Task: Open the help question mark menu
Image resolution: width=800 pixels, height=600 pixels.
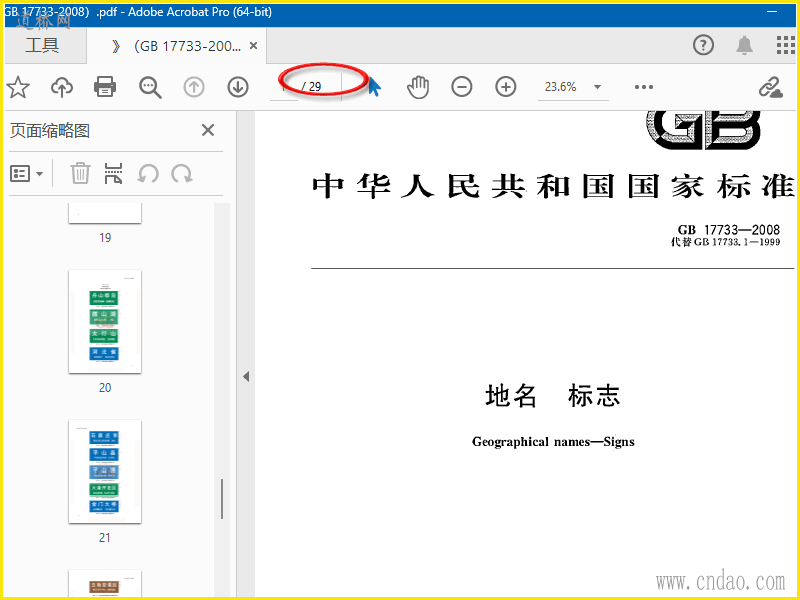Action: point(703,45)
